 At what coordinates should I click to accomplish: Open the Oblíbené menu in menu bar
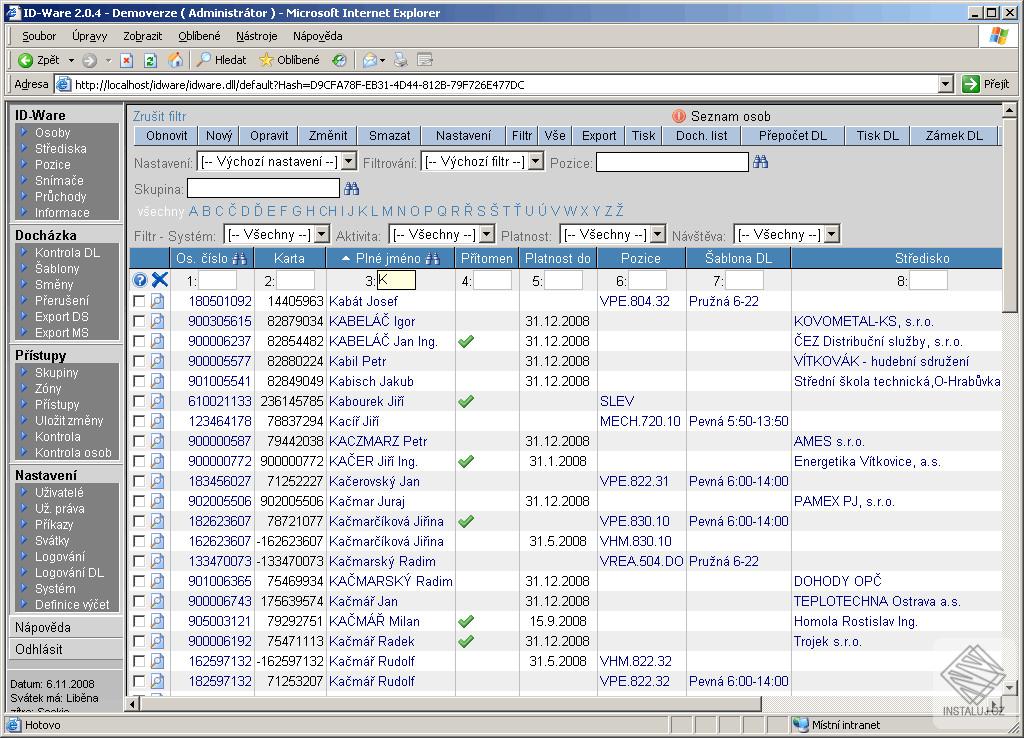(200, 36)
